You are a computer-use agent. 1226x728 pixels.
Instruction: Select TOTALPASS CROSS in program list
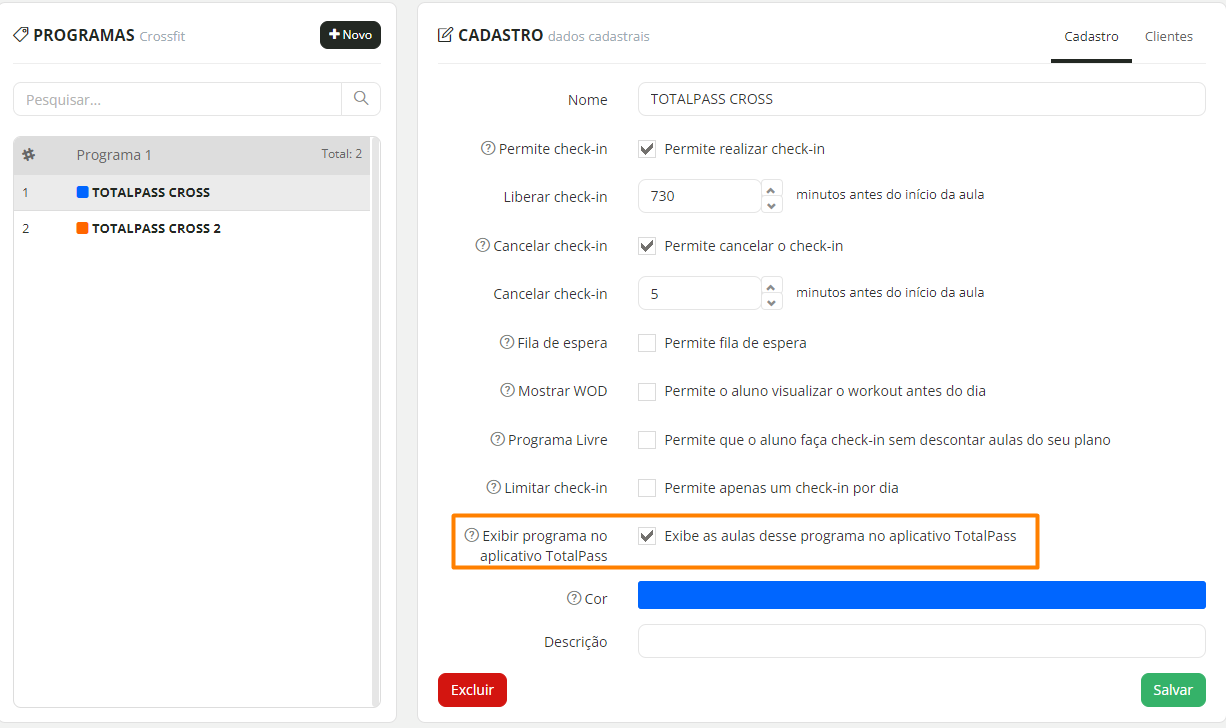click(191, 192)
